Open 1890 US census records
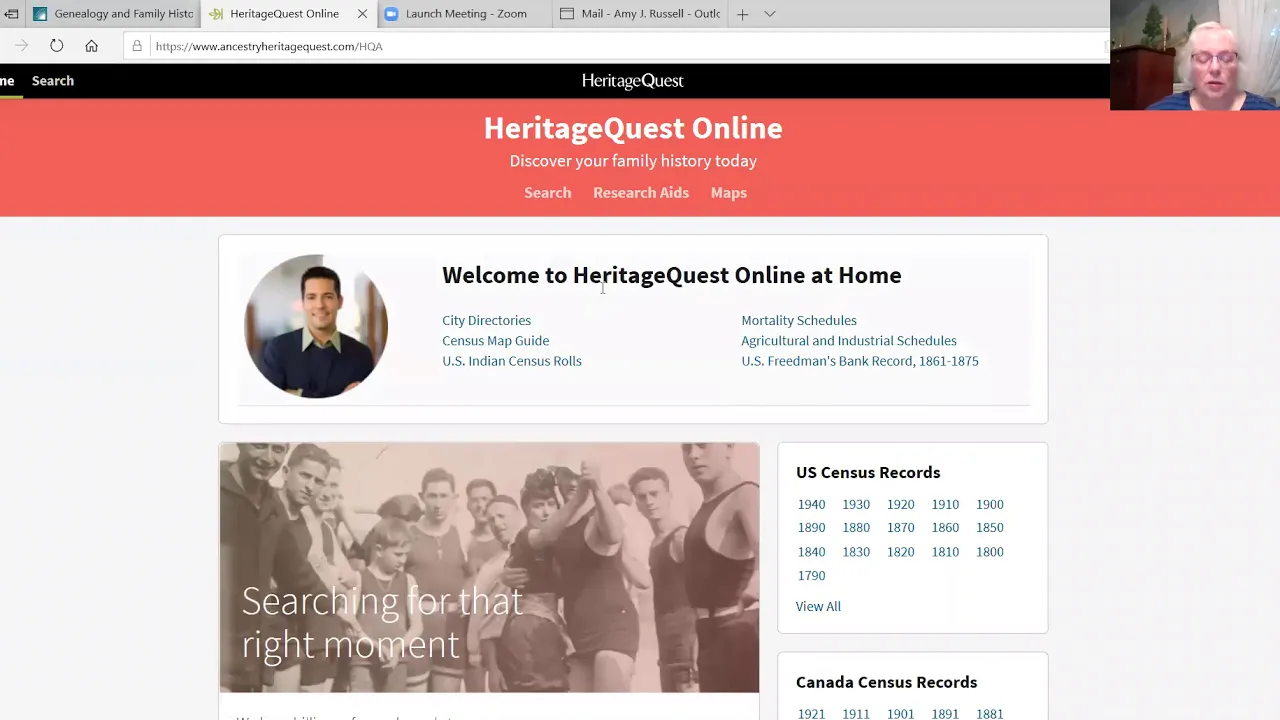Image resolution: width=1280 pixels, height=720 pixels. (812, 528)
